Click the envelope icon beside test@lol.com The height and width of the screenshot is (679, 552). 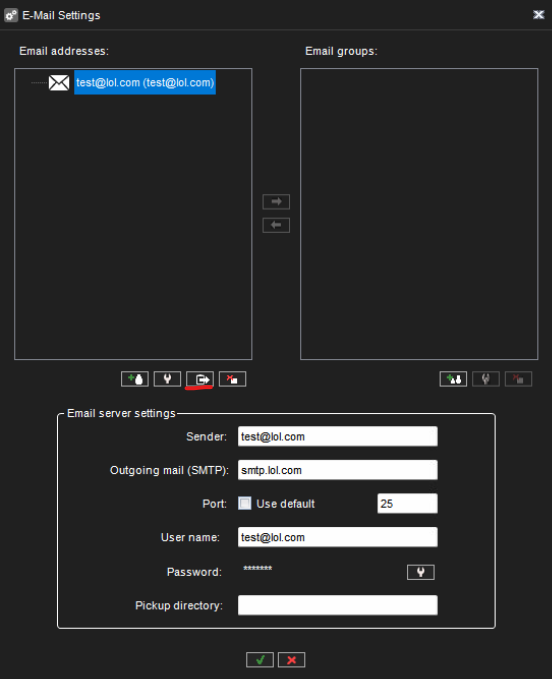tap(59, 83)
